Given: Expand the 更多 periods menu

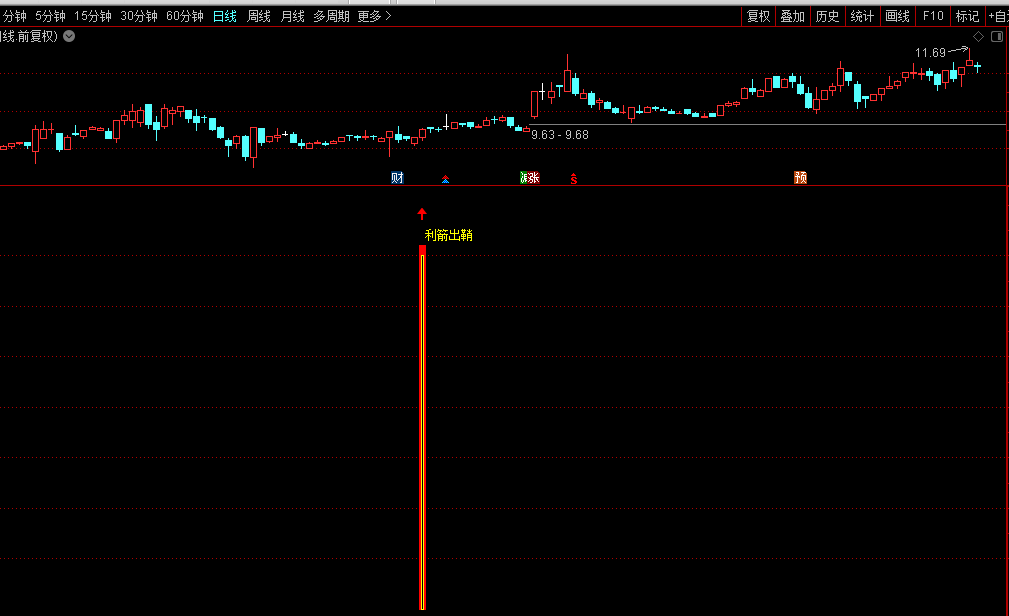Looking at the screenshot, I should 374,16.
